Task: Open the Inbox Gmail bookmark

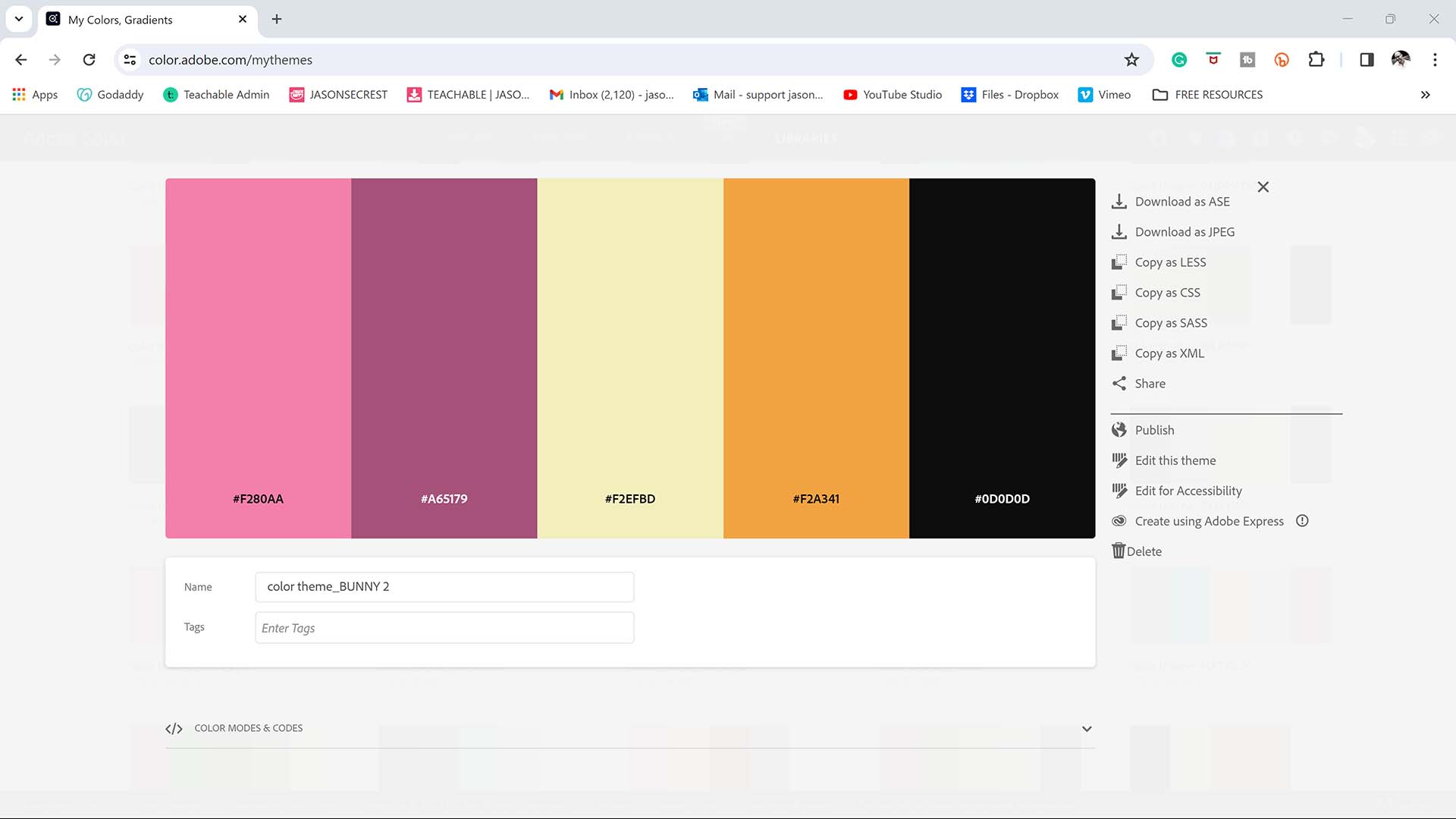Action: pyautogui.click(x=611, y=95)
